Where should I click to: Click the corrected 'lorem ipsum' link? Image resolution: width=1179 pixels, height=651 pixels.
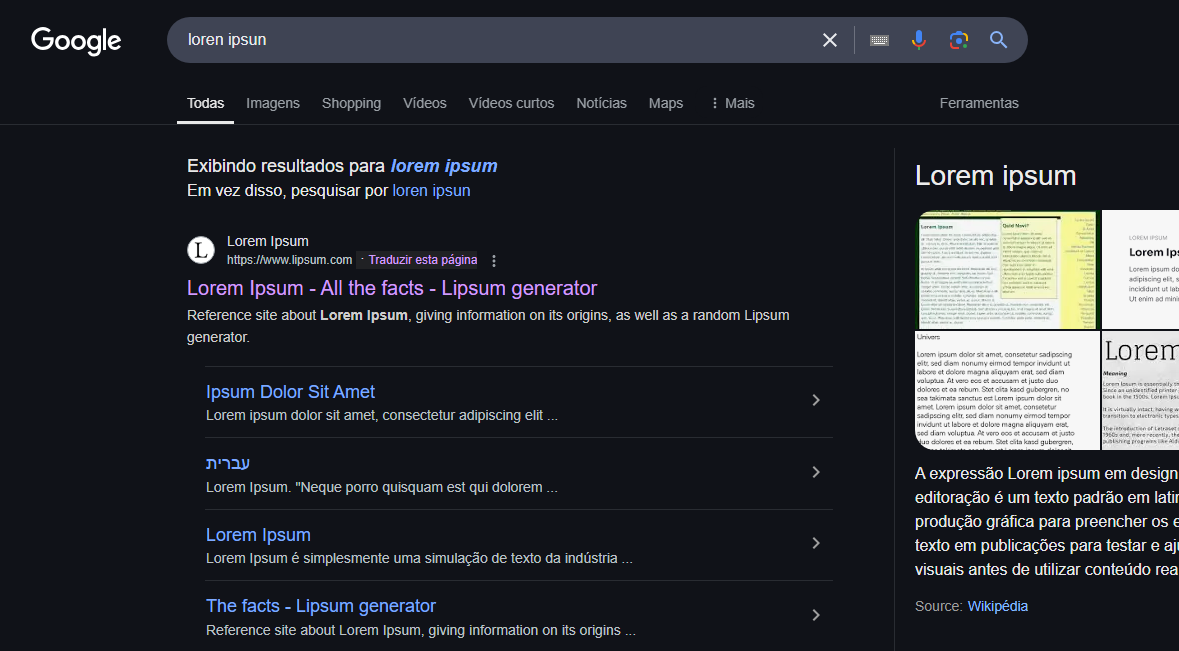point(444,166)
